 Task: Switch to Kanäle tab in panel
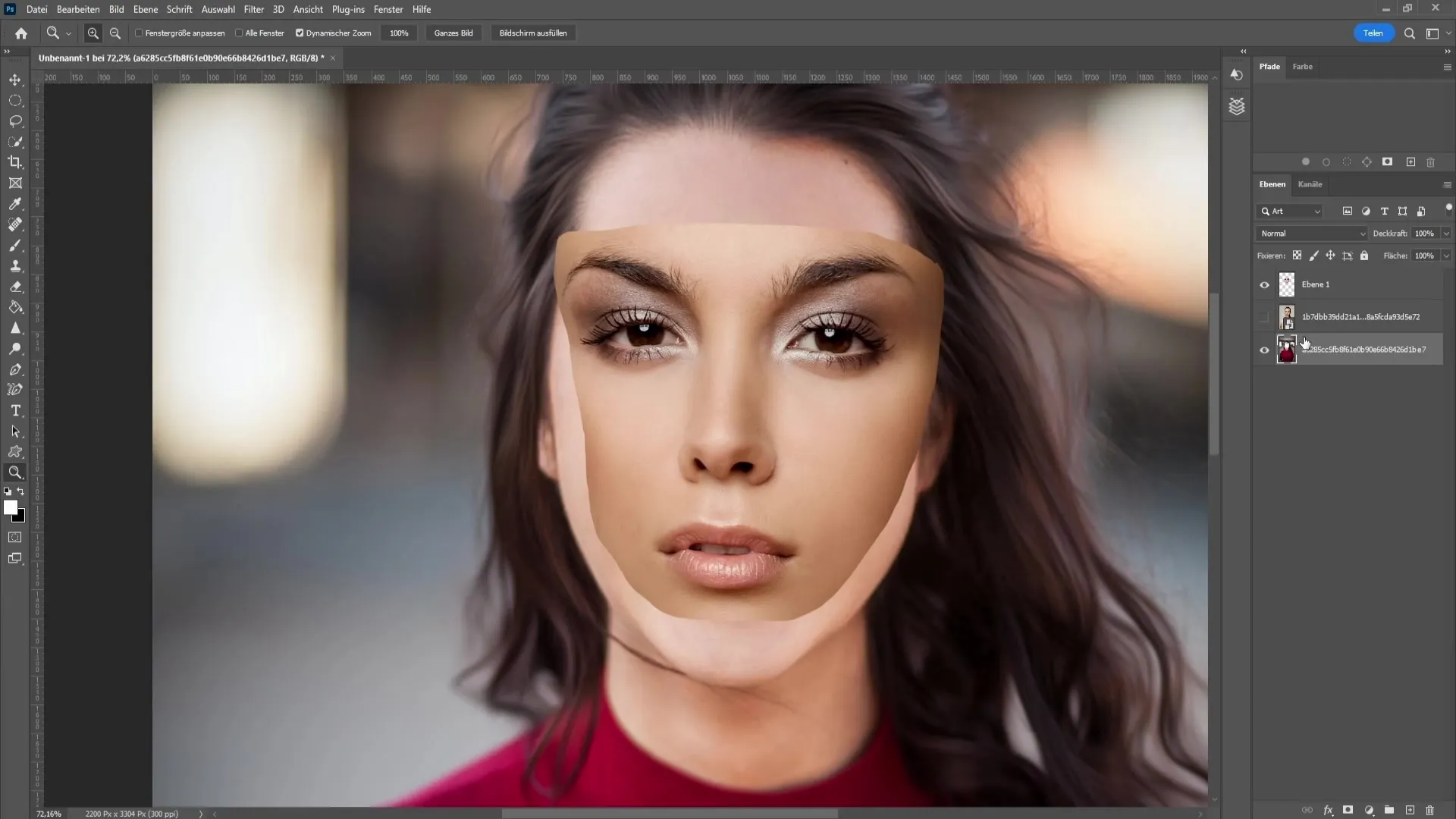(1310, 184)
